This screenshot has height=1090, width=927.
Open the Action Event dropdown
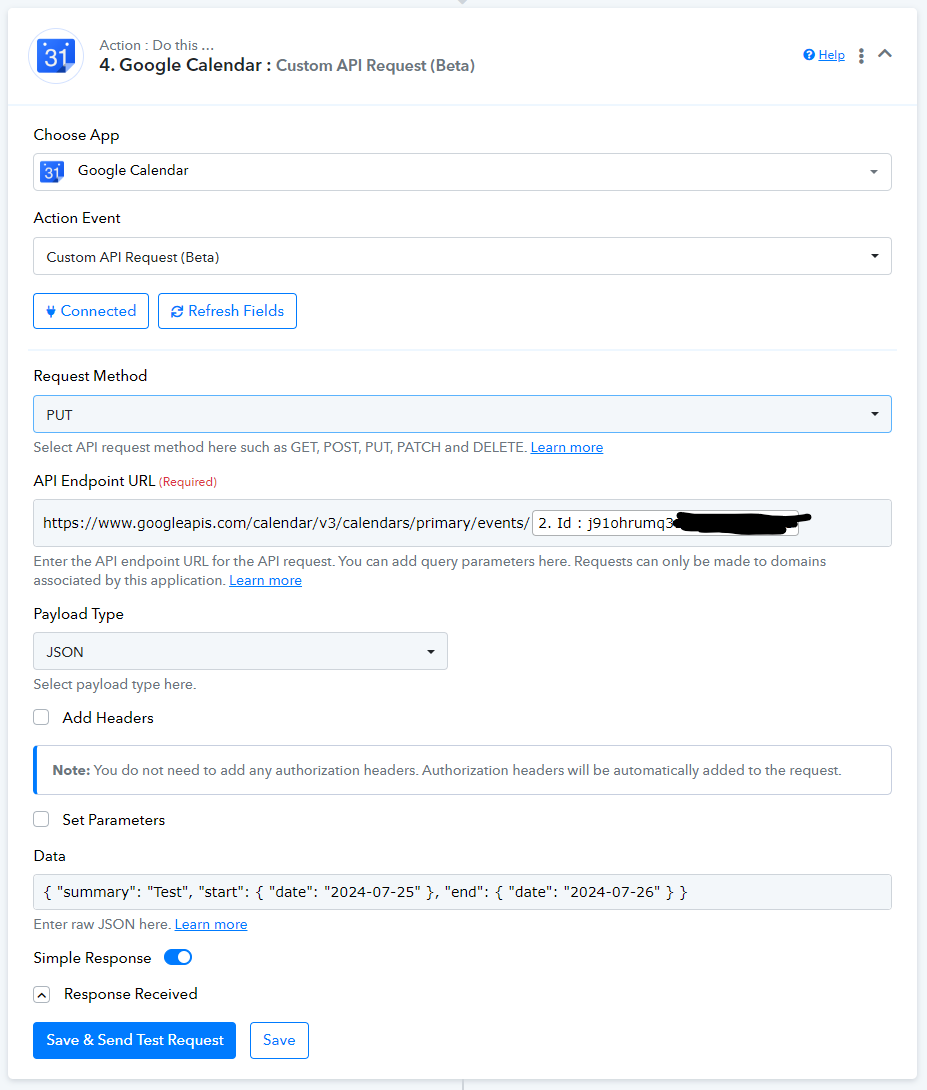462,257
